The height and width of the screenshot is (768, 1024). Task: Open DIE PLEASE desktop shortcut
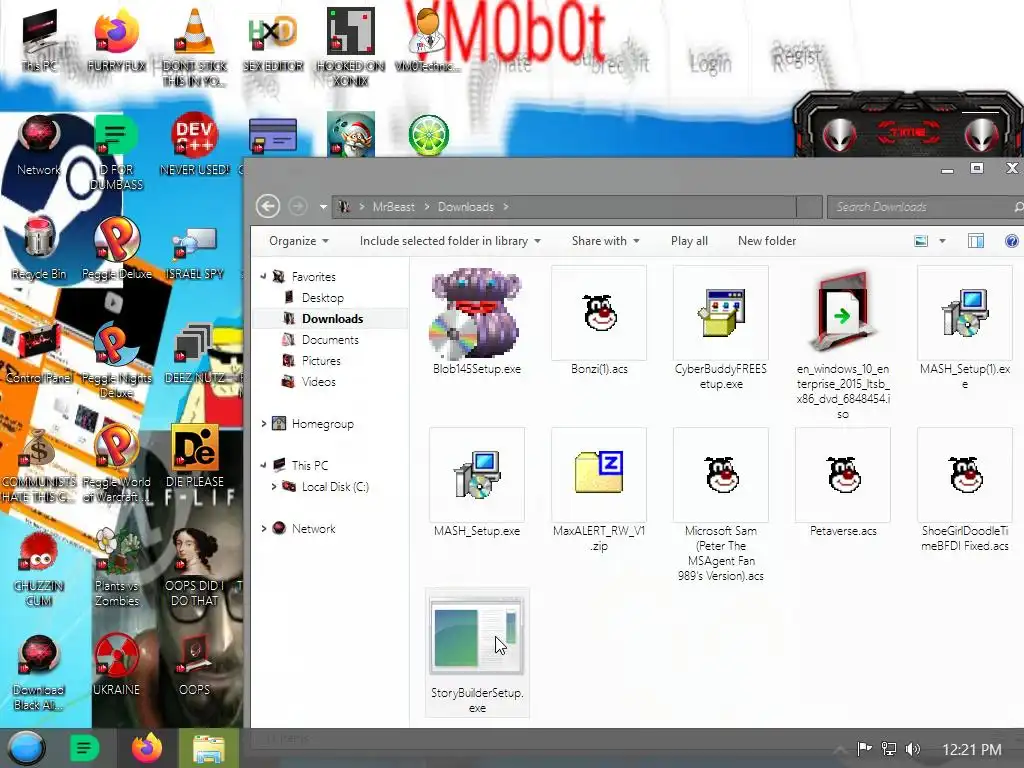click(195, 457)
